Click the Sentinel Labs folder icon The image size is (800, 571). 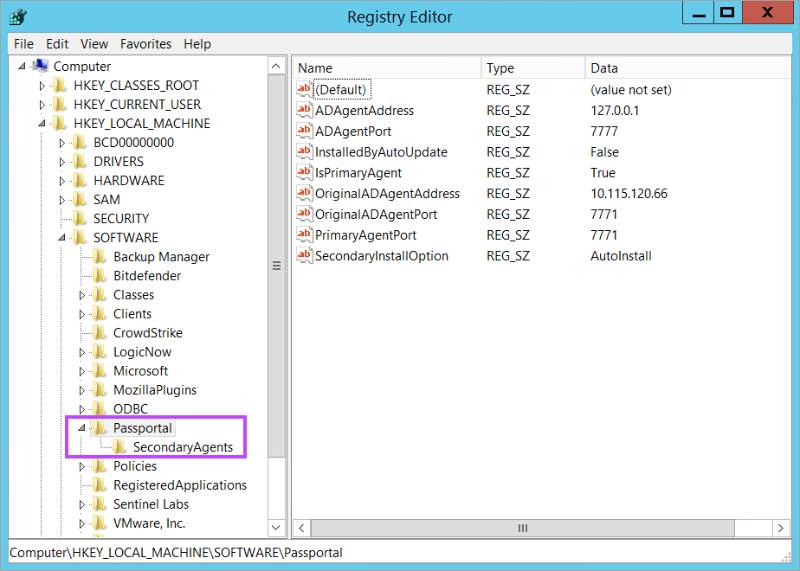[100, 504]
